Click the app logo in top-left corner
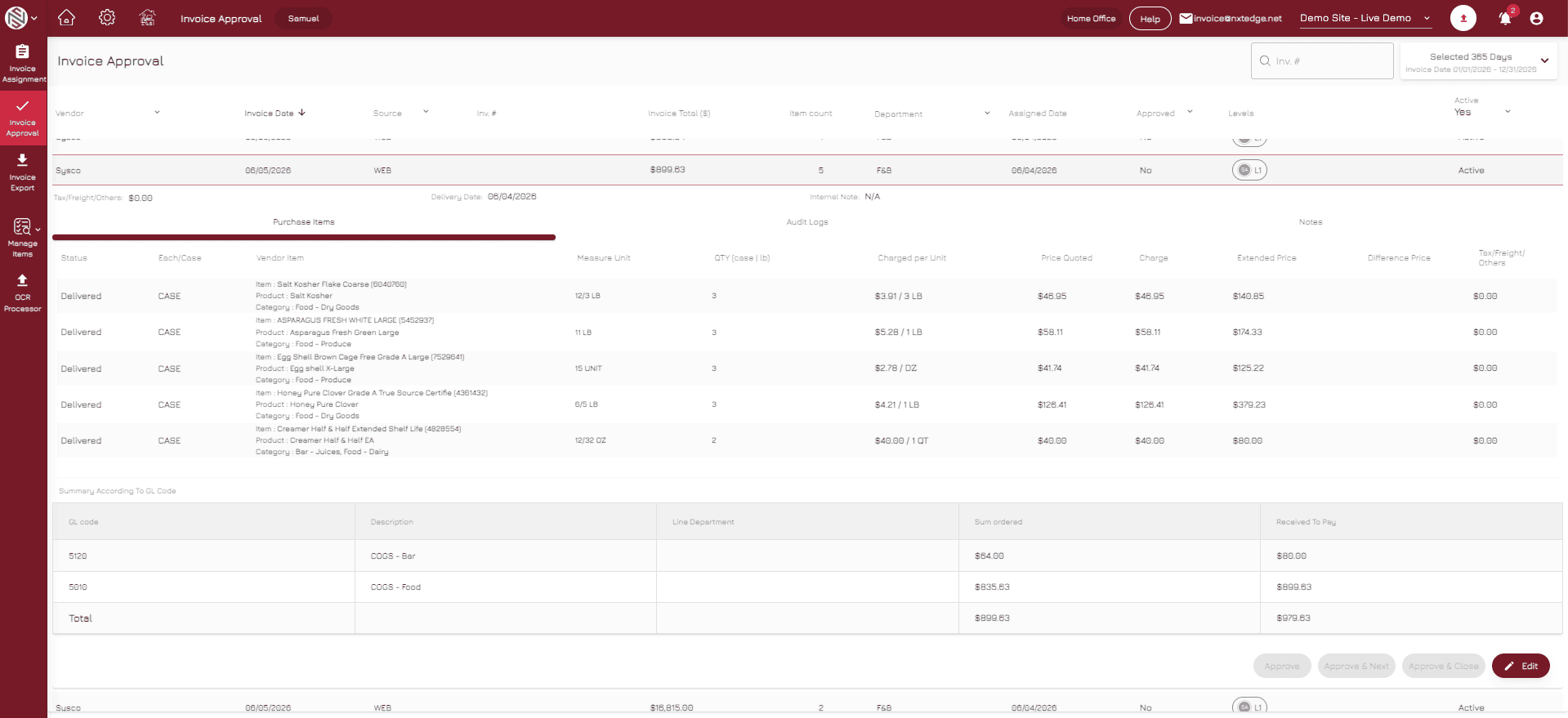1568x718 pixels. 16,17
